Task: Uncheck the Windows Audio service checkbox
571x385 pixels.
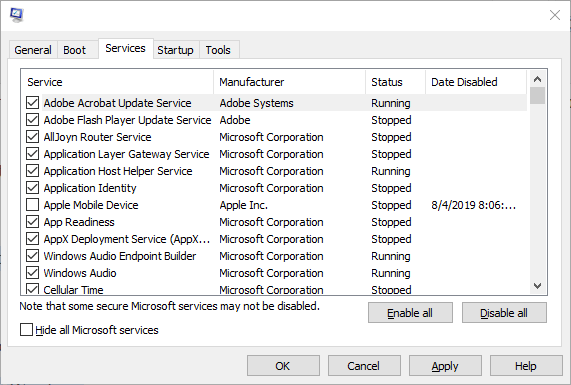Action: 32,273
